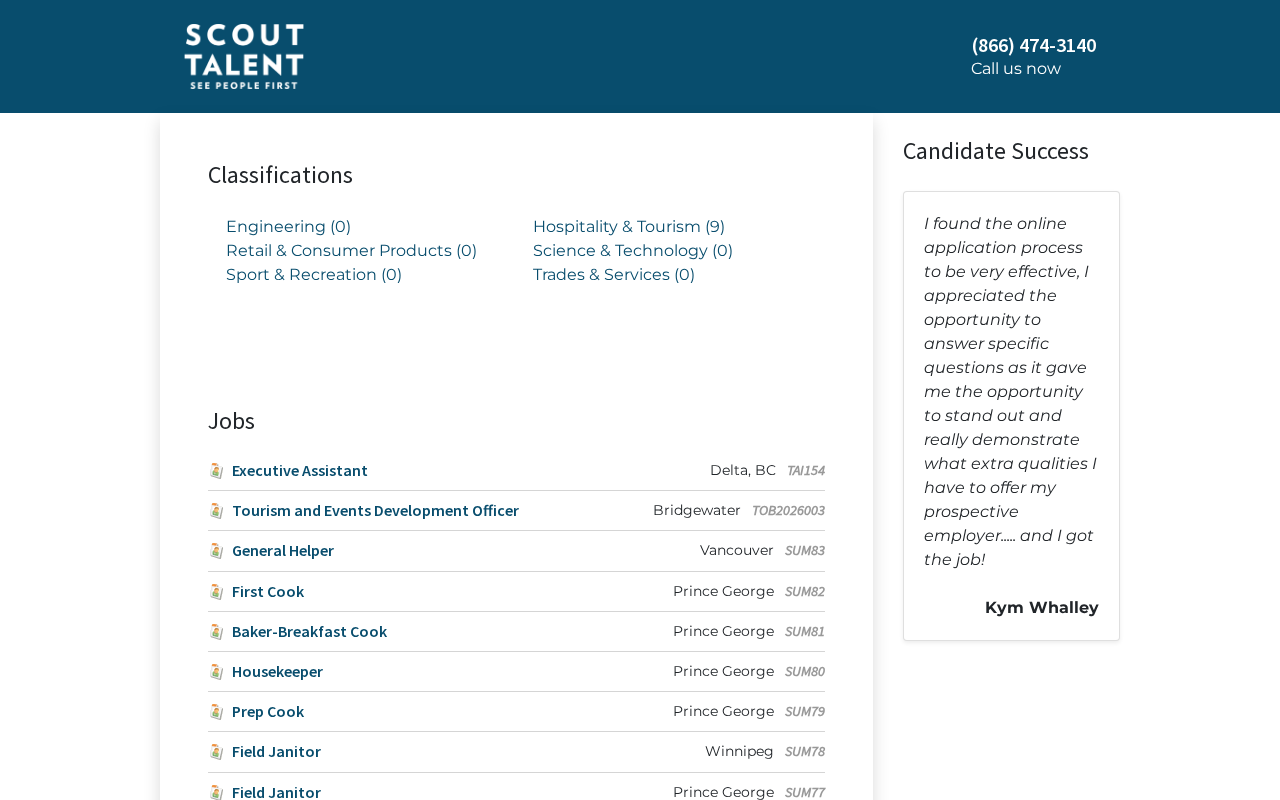Image resolution: width=1280 pixels, height=800 pixels.
Task: Open Science & Technology classification
Action: pyautogui.click(x=633, y=251)
